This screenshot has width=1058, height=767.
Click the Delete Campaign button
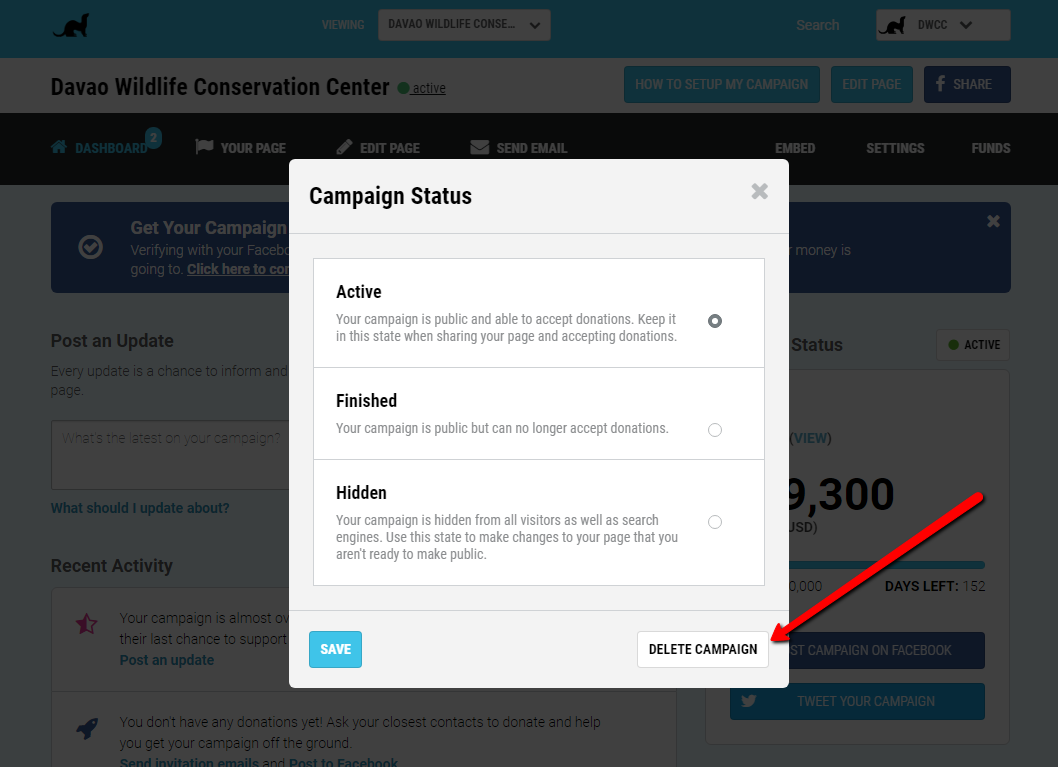click(x=702, y=650)
